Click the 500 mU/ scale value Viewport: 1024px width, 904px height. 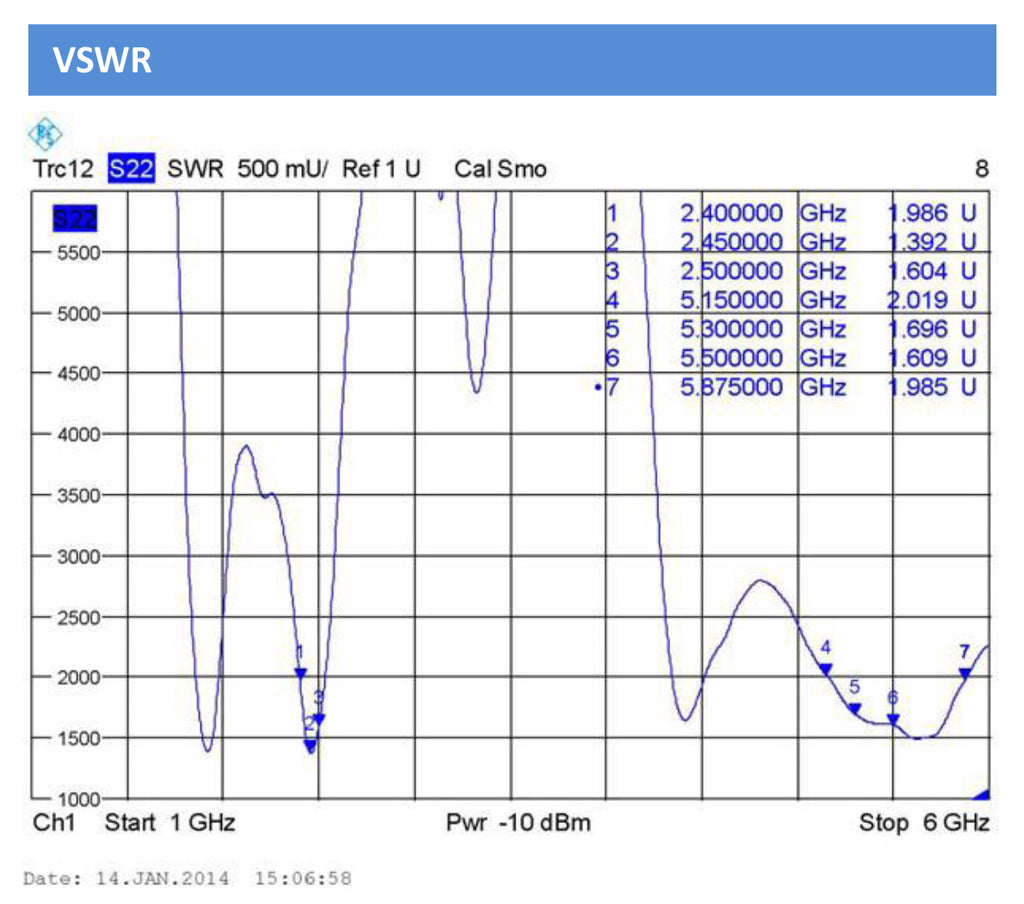284,169
